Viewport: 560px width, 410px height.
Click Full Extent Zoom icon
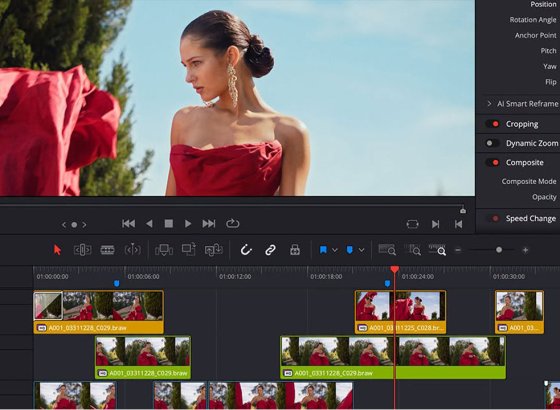387,250
